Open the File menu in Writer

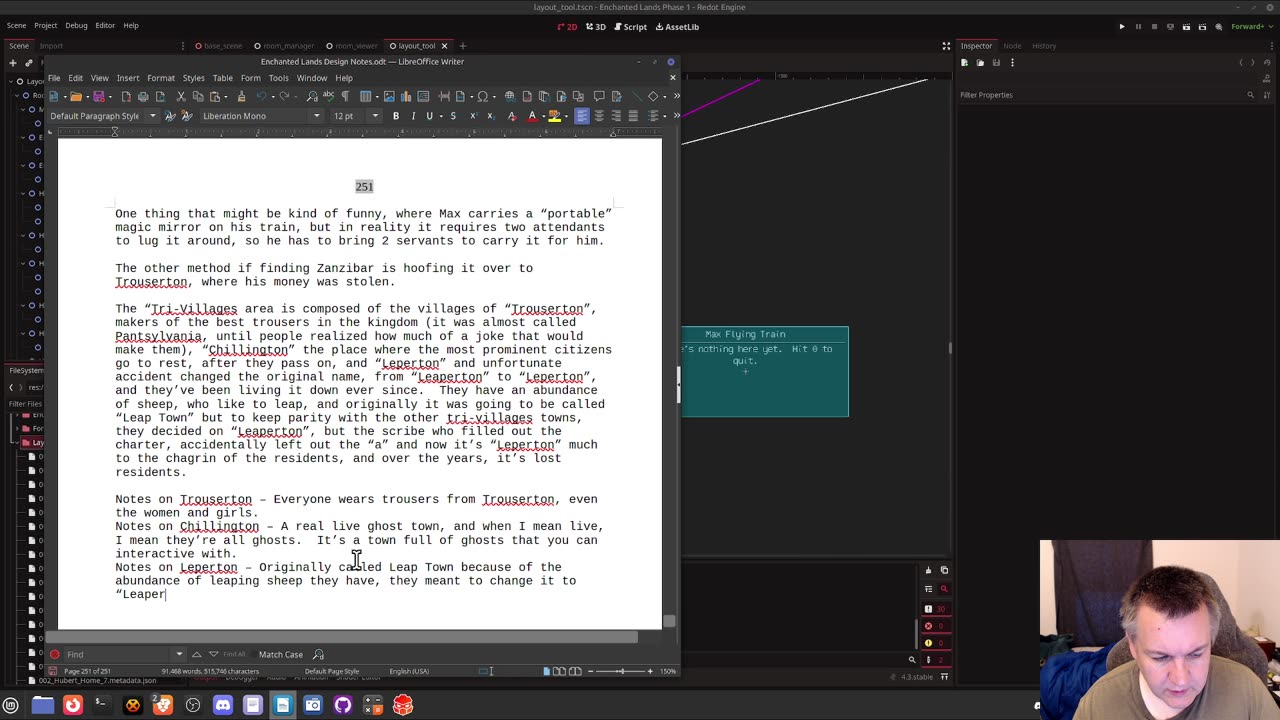pyautogui.click(x=54, y=78)
